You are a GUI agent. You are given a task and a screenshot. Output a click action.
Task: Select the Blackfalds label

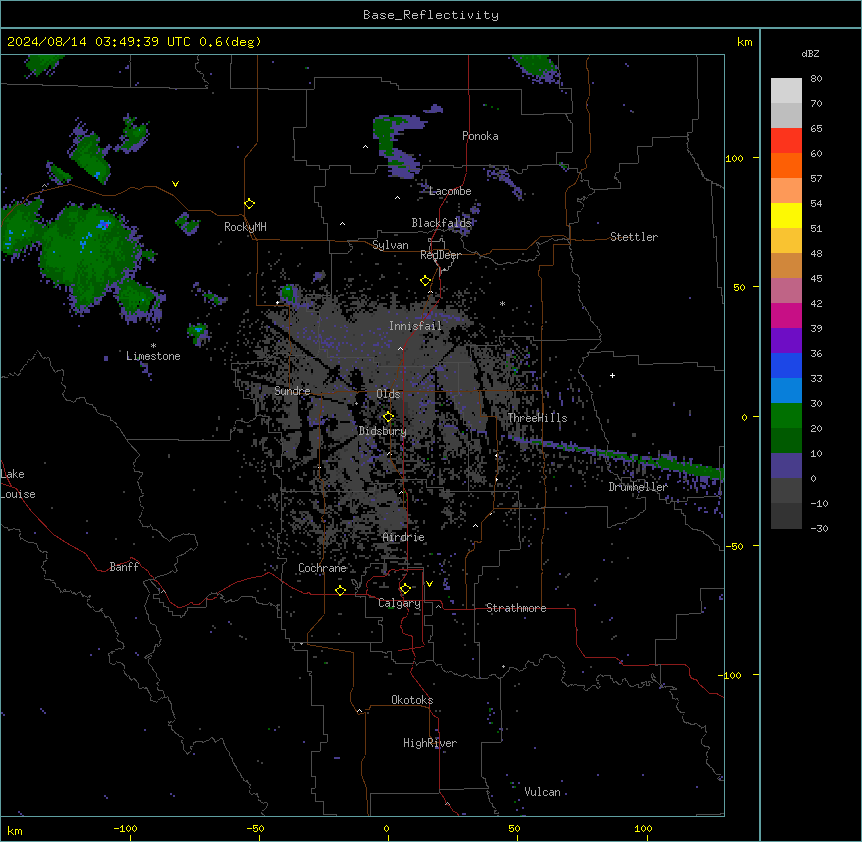(x=441, y=223)
